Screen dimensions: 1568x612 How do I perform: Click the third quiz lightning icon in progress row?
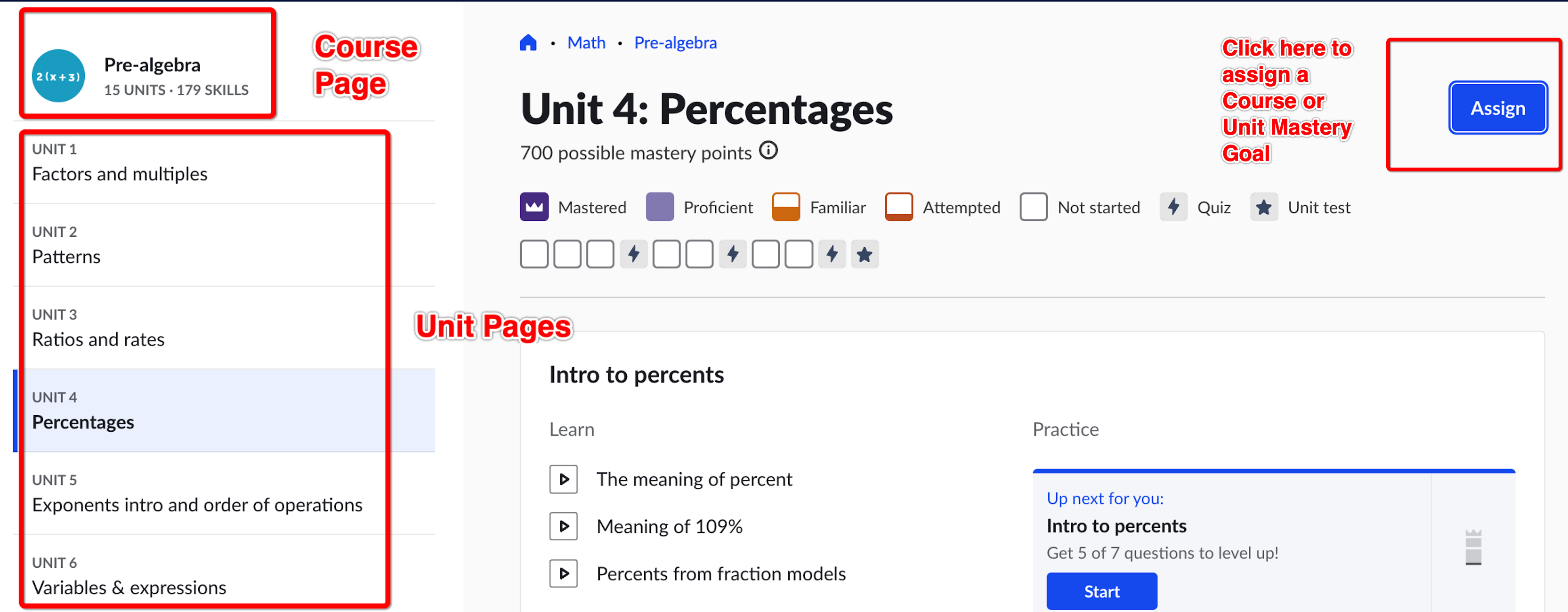(x=832, y=254)
